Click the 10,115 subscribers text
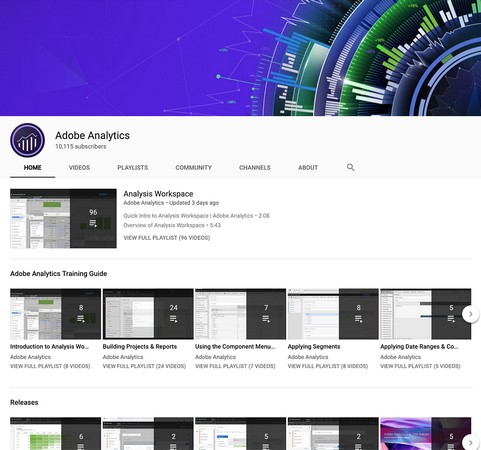 click(81, 146)
